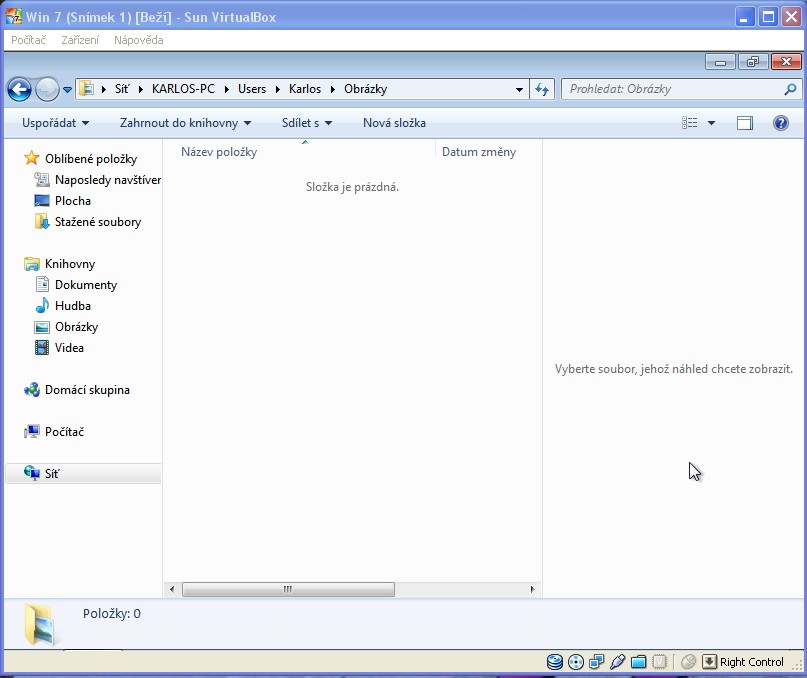Minimize the inner Explorer window
Screen dimensions: 807x678
pos(720,62)
